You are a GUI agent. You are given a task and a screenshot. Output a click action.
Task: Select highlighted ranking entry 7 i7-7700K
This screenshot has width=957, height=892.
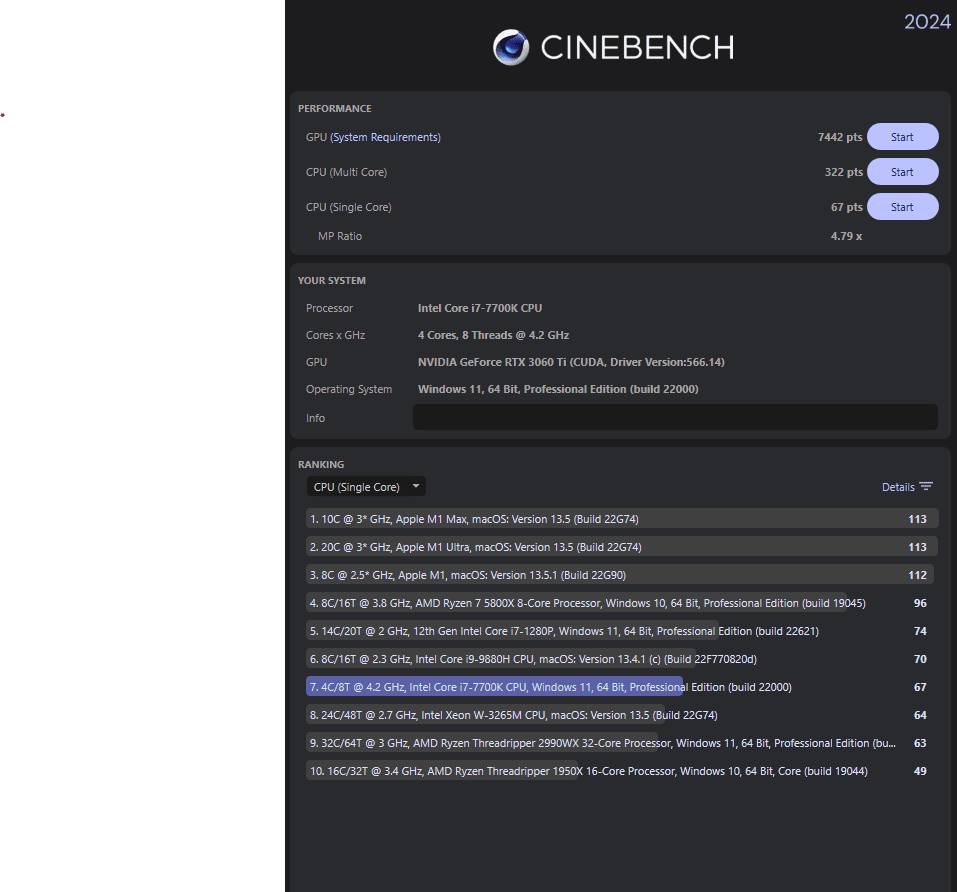(x=621, y=687)
